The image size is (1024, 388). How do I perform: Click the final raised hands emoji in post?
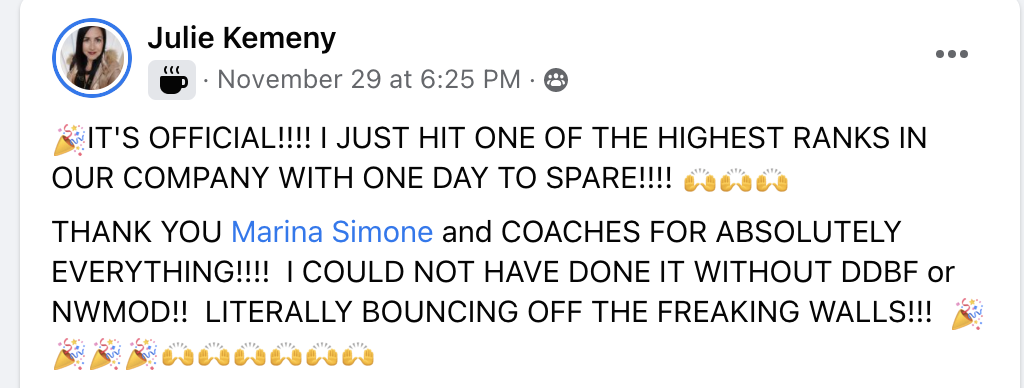pos(358,356)
